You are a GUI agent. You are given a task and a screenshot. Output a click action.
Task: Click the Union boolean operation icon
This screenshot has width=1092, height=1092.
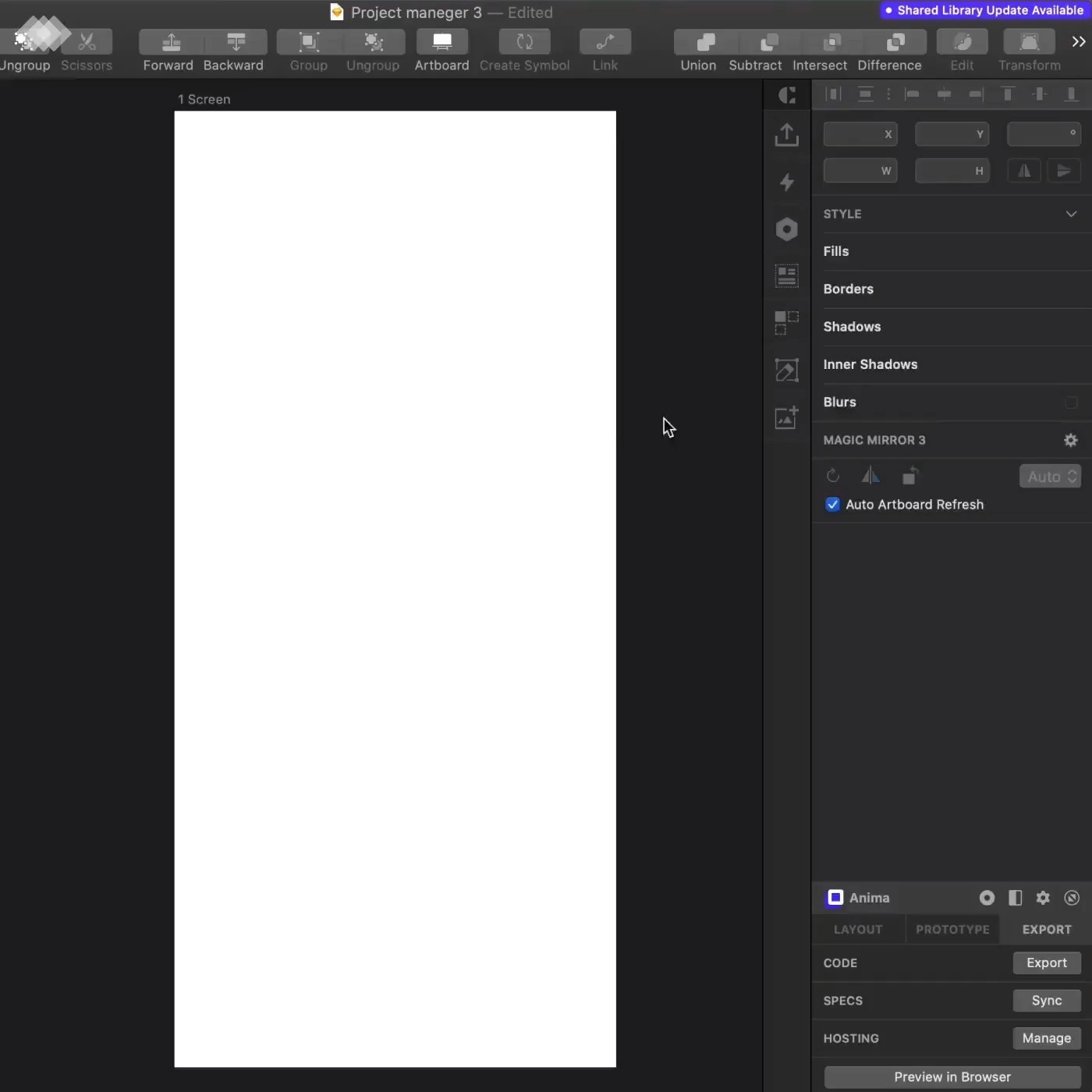(x=705, y=42)
